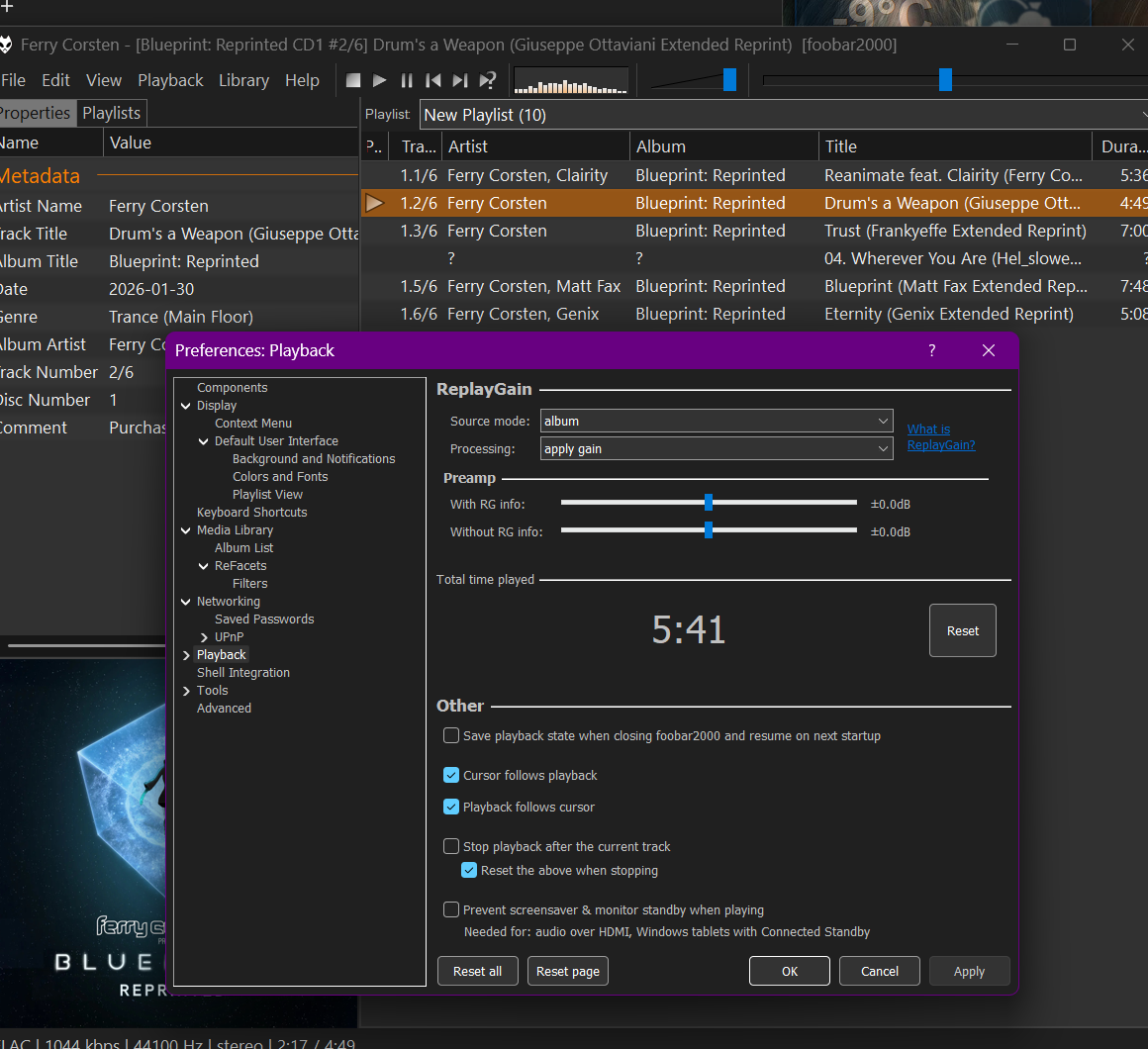
Task: Open the File menu
Action: [13, 80]
